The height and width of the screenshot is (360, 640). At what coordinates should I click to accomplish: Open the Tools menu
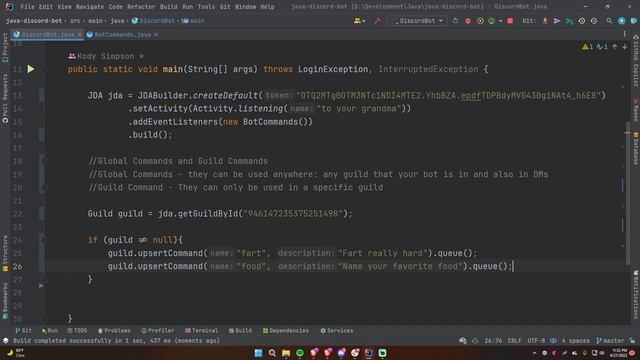click(206, 7)
